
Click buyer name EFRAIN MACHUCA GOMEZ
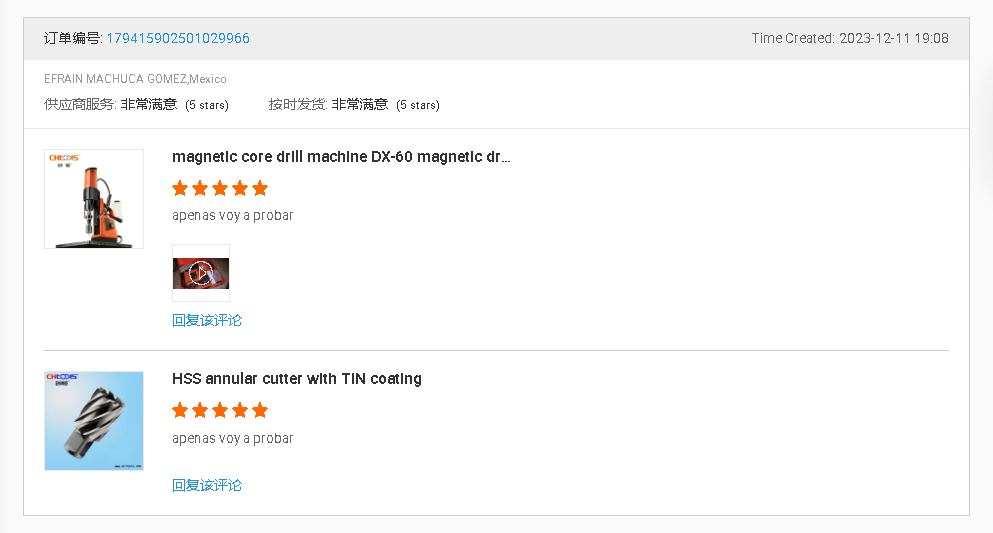[x=115, y=79]
